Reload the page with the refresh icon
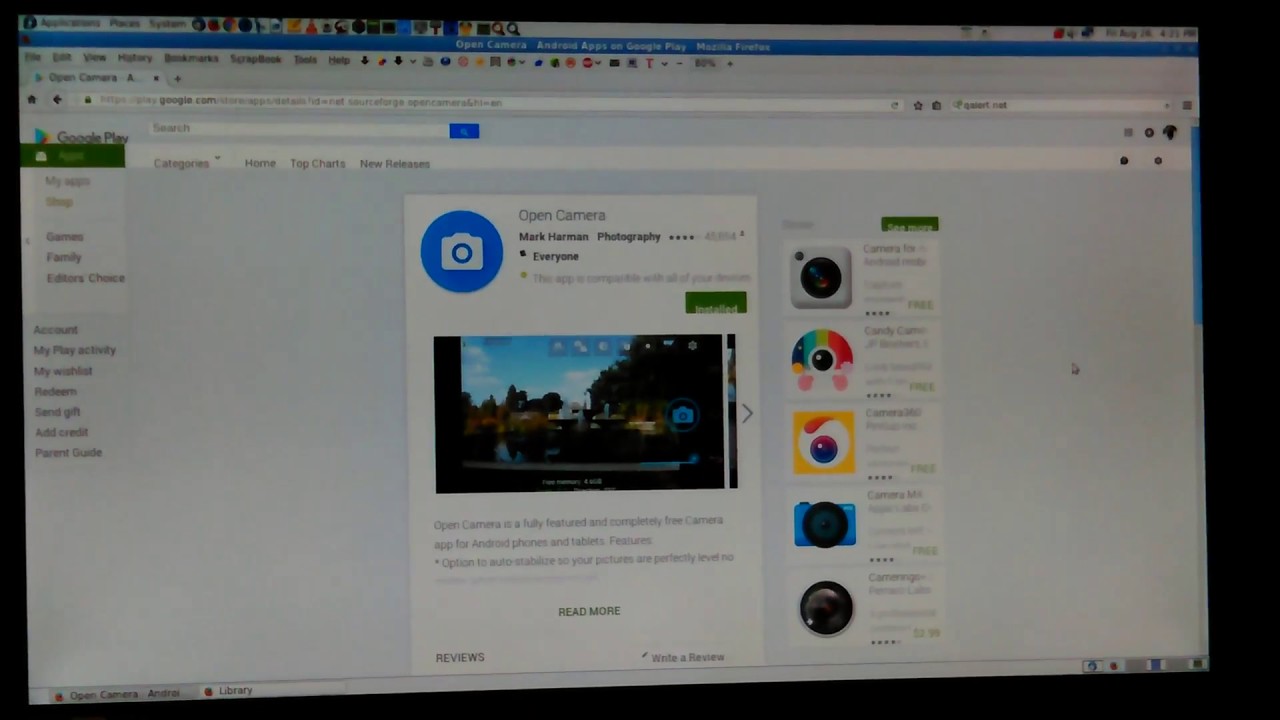Screen dimensions: 1280x720 click(895, 105)
